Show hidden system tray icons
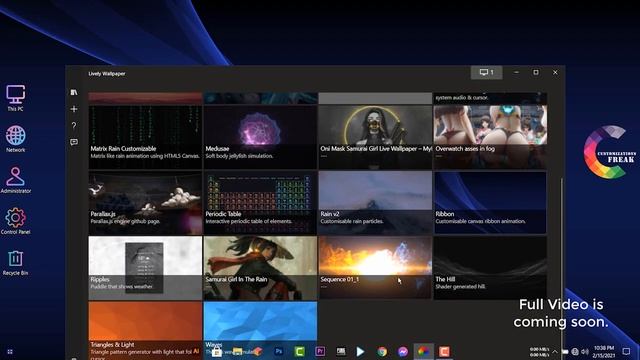The image size is (640, 360). 555,351
